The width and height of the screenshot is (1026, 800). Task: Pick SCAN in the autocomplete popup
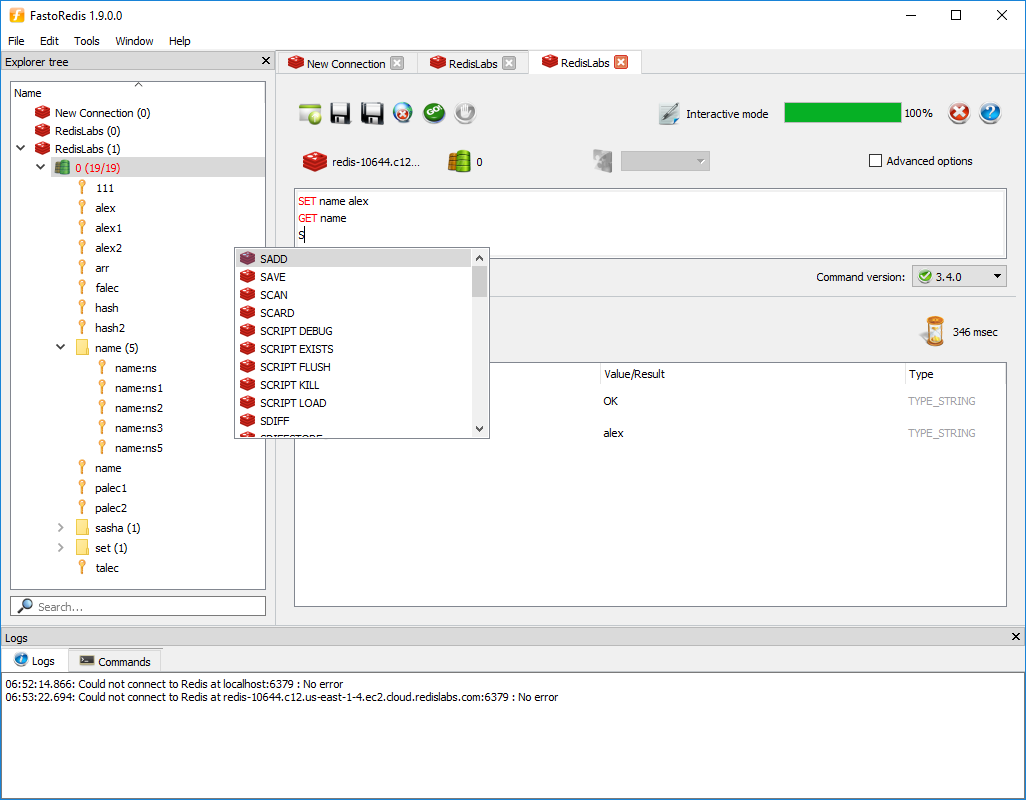[x=353, y=295]
